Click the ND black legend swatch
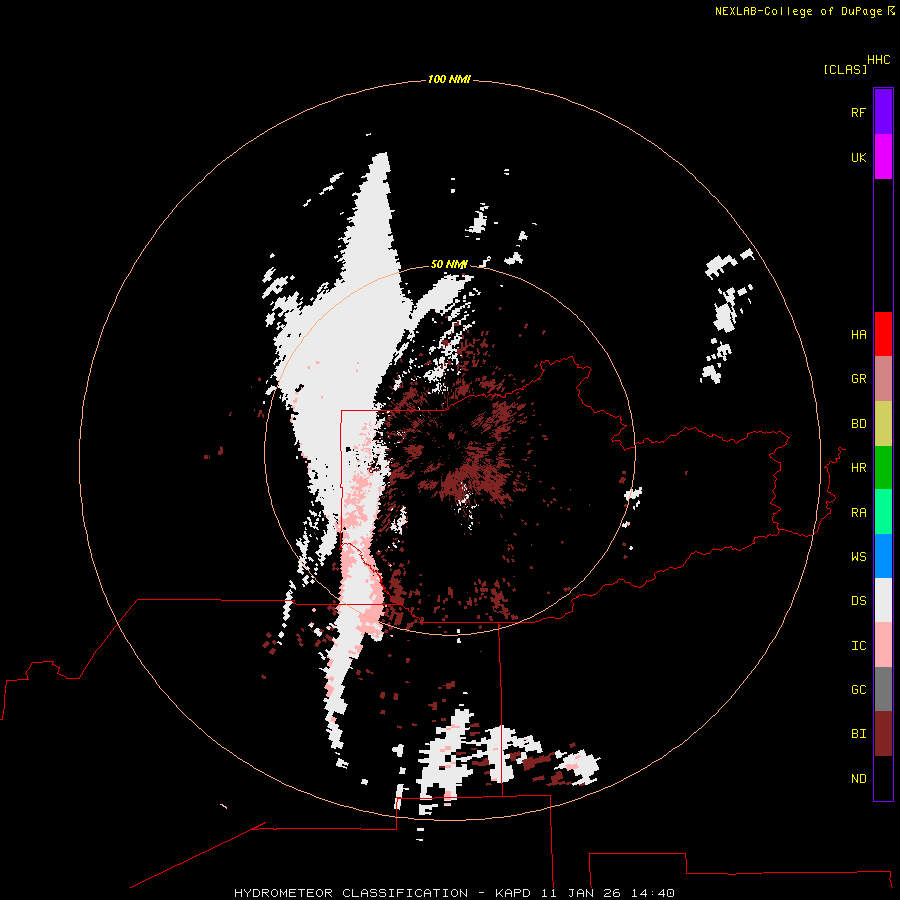900x900 pixels. pos(883,778)
